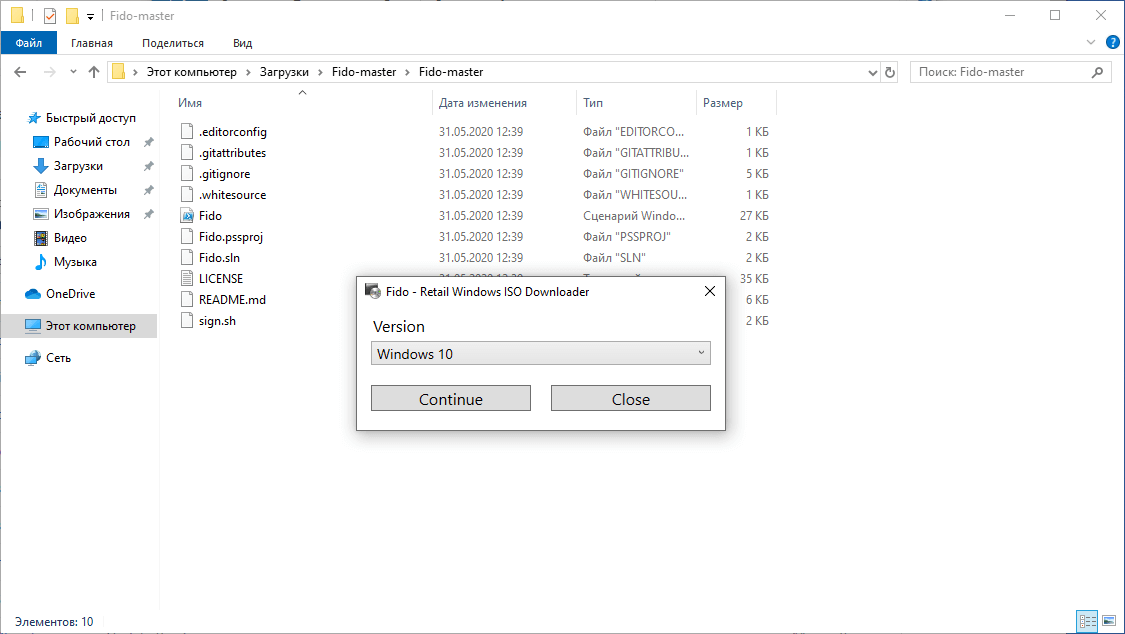Click the Fido PowerShell script icon
Image resolution: width=1125 pixels, height=634 pixels.
187,215
